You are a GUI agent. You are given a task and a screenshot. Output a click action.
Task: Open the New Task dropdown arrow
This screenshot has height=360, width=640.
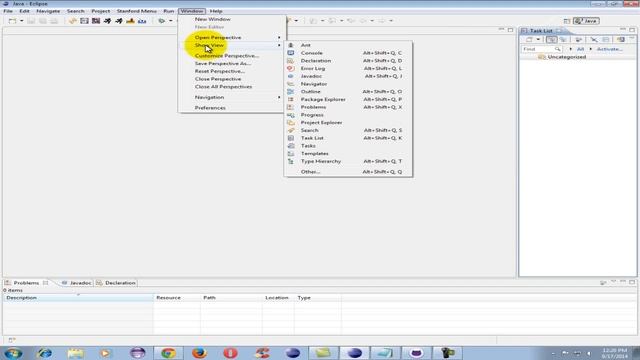coord(538,40)
